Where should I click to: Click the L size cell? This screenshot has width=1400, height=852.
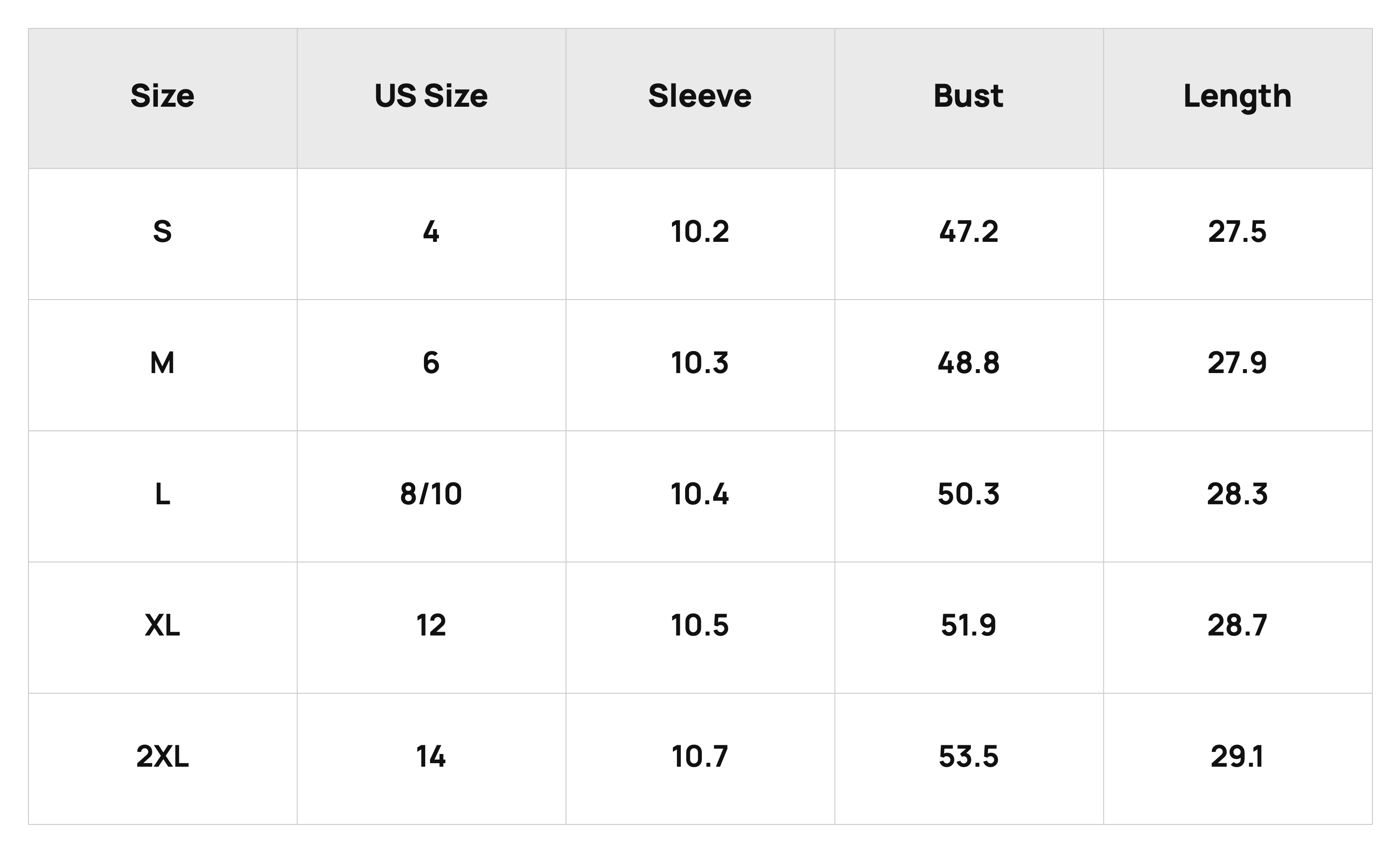tap(162, 496)
